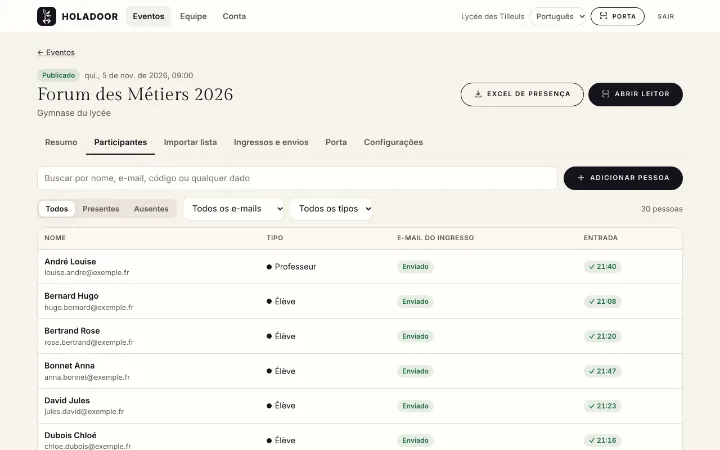720x450 pixels.
Task: Click Enviado badge for André Louise
Action: point(416,267)
